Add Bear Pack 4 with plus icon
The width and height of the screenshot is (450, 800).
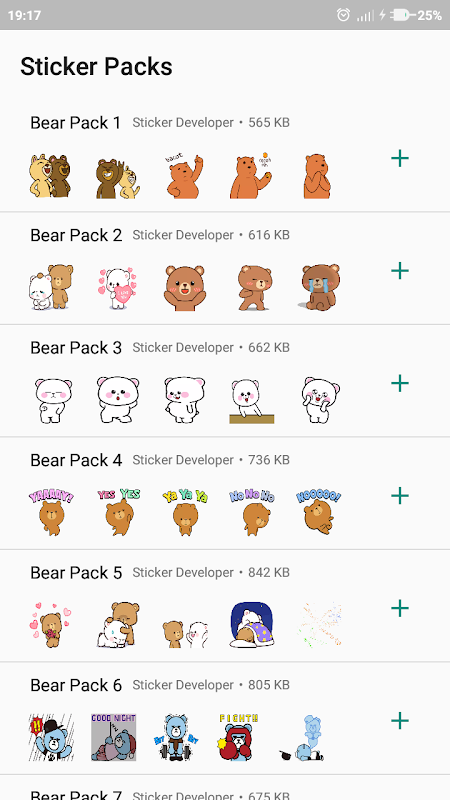coord(400,495)
